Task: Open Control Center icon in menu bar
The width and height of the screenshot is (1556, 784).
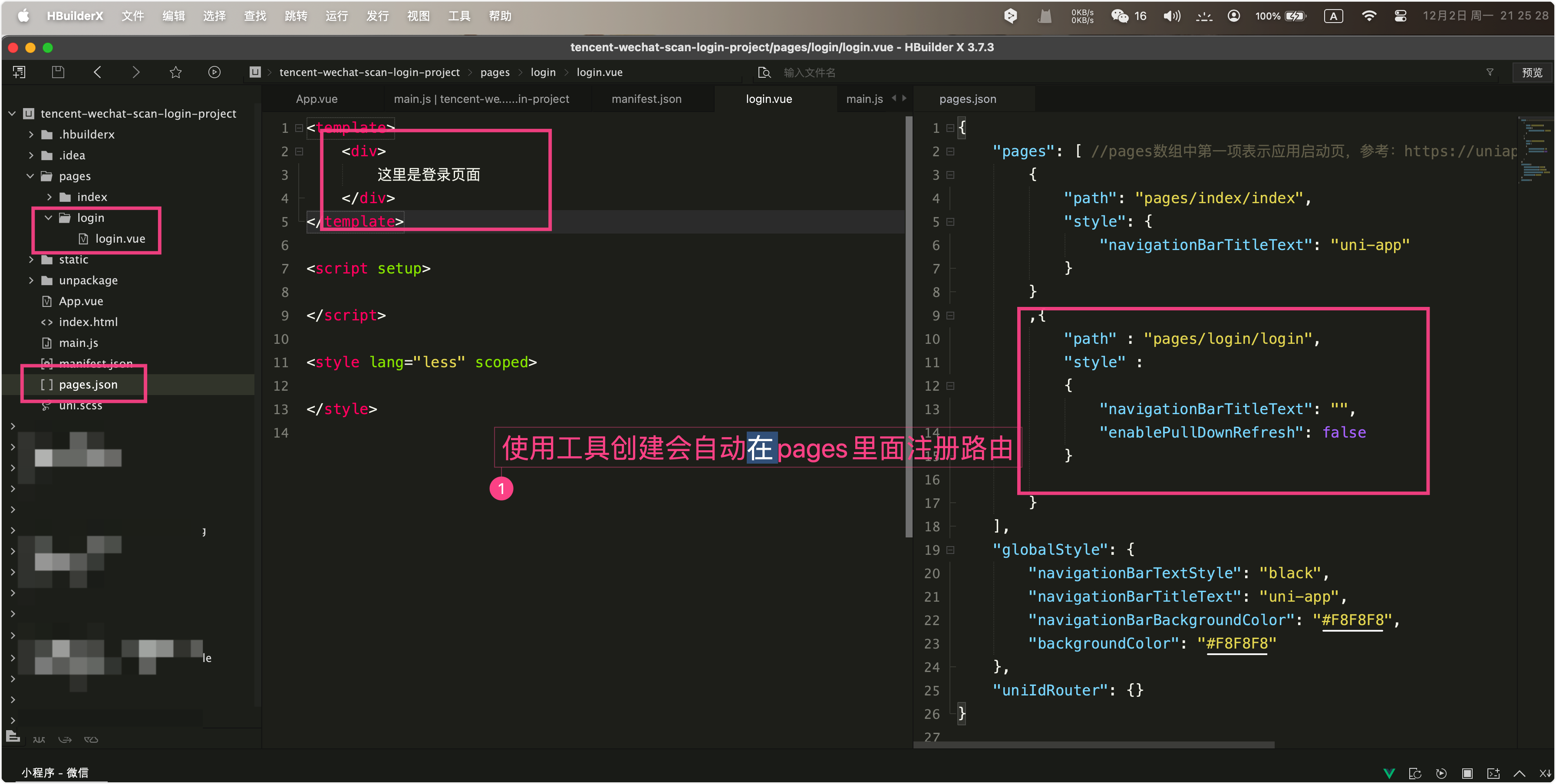Action: (1400, 16)
